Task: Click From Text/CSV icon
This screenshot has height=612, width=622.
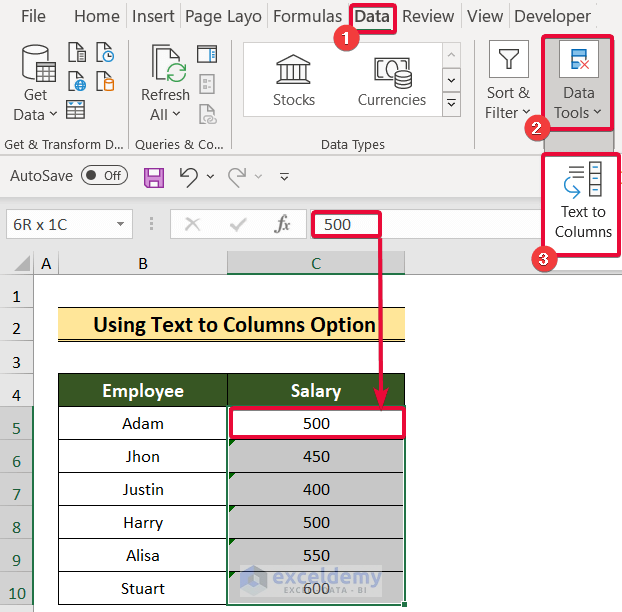Action: [76, 54]
